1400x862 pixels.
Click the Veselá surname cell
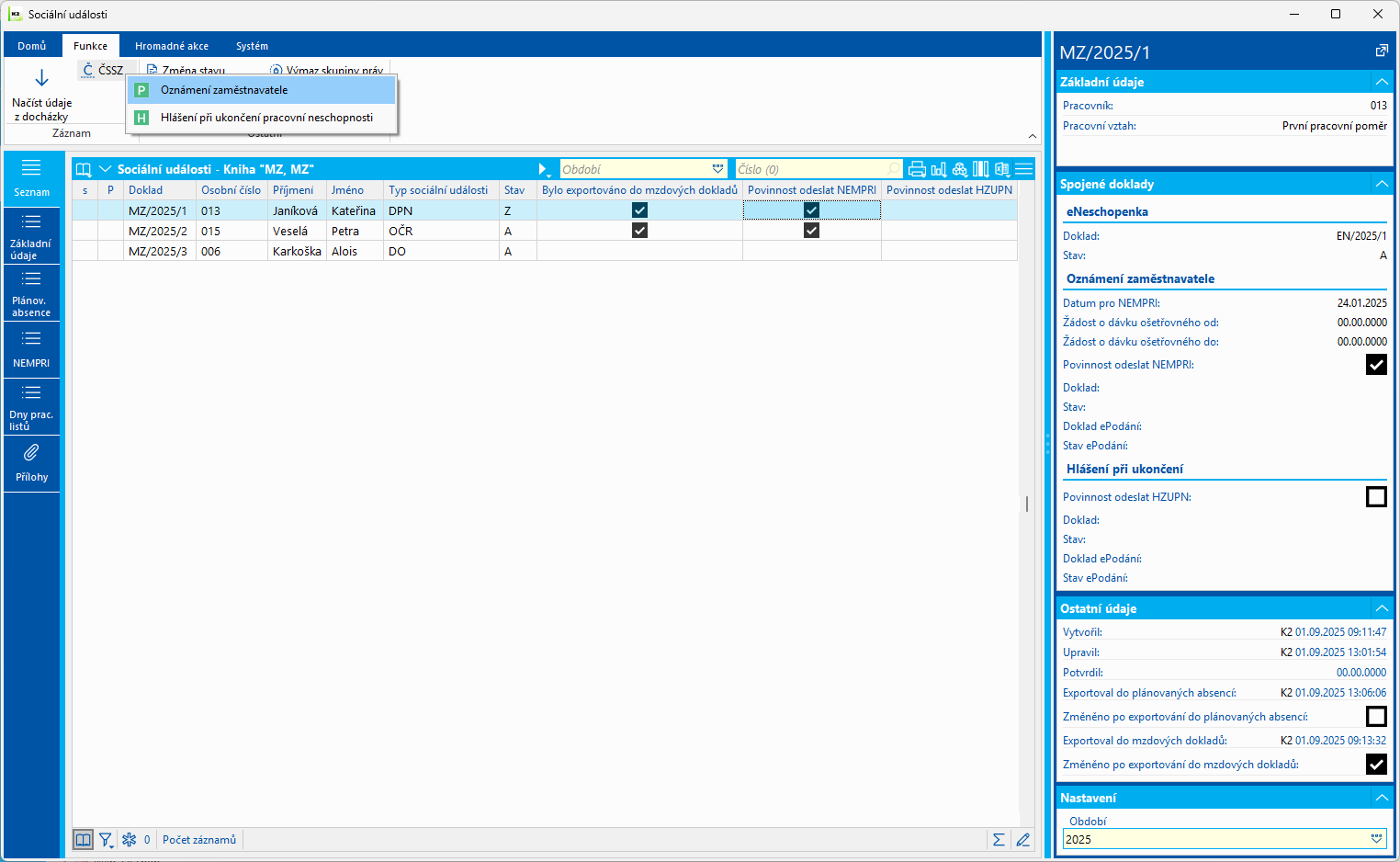tap(297, 231)
